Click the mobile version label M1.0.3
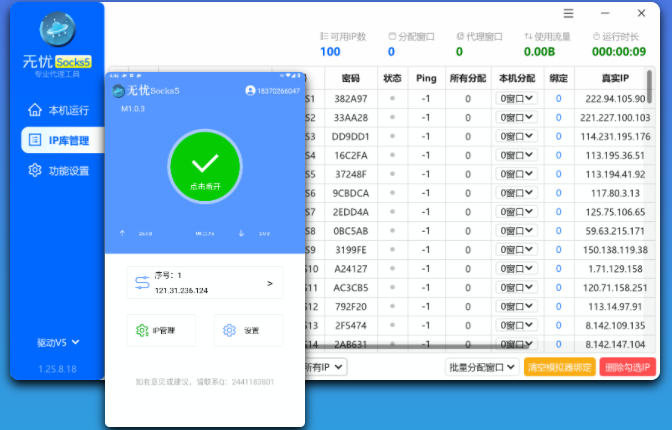 coord(133,109)
